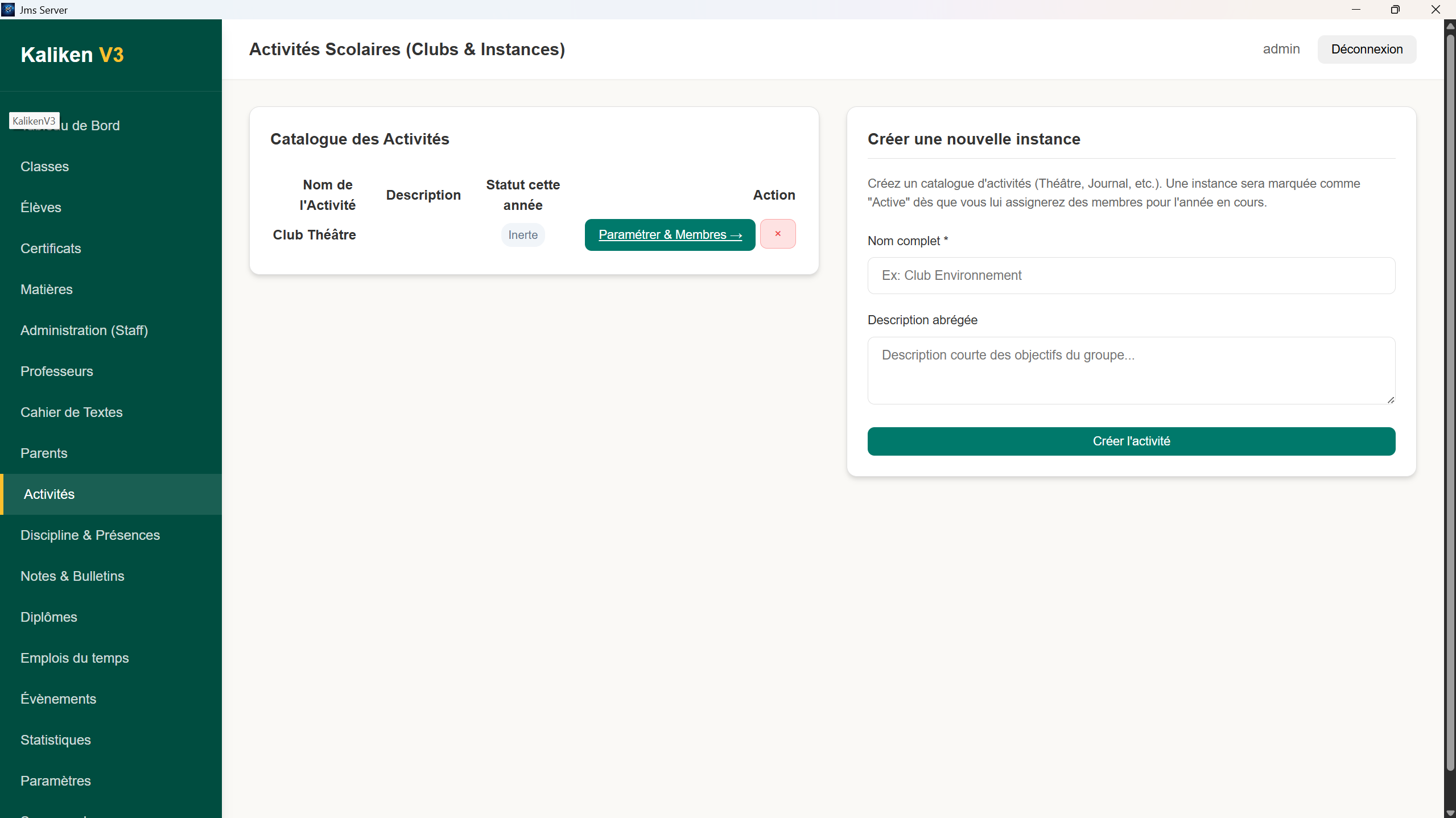The image size is (1456, 818).
Task: Click the Jms Server app icon
Action: click(x=8, y=10)
